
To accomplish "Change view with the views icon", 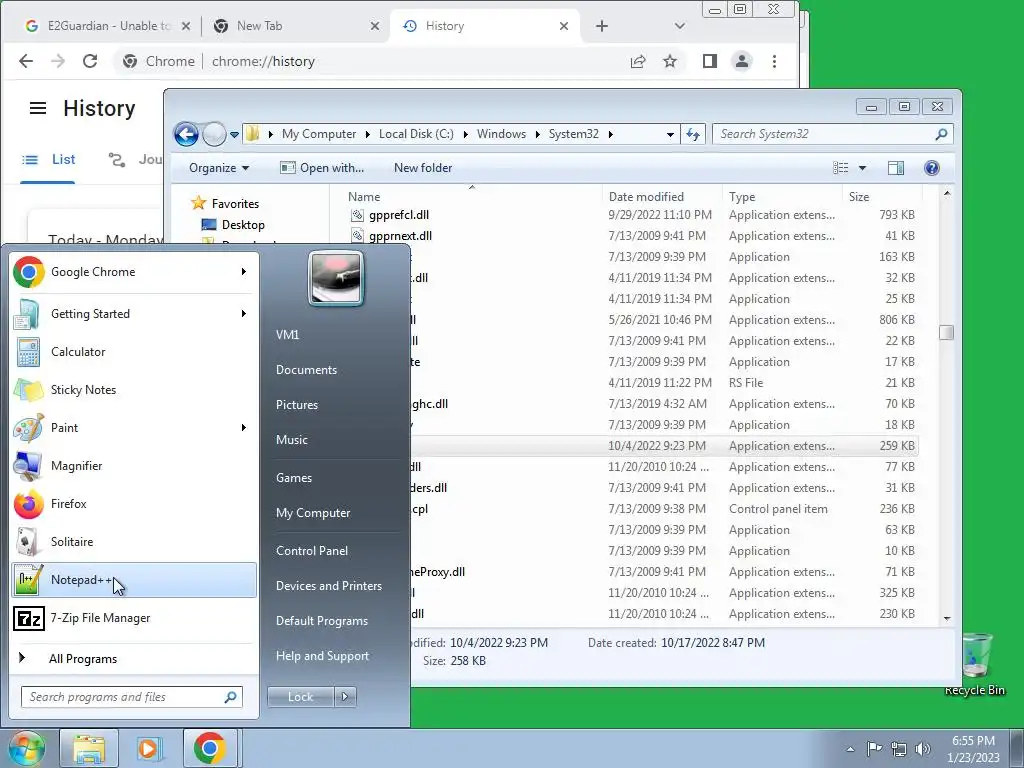I will [x=840, y=168].
